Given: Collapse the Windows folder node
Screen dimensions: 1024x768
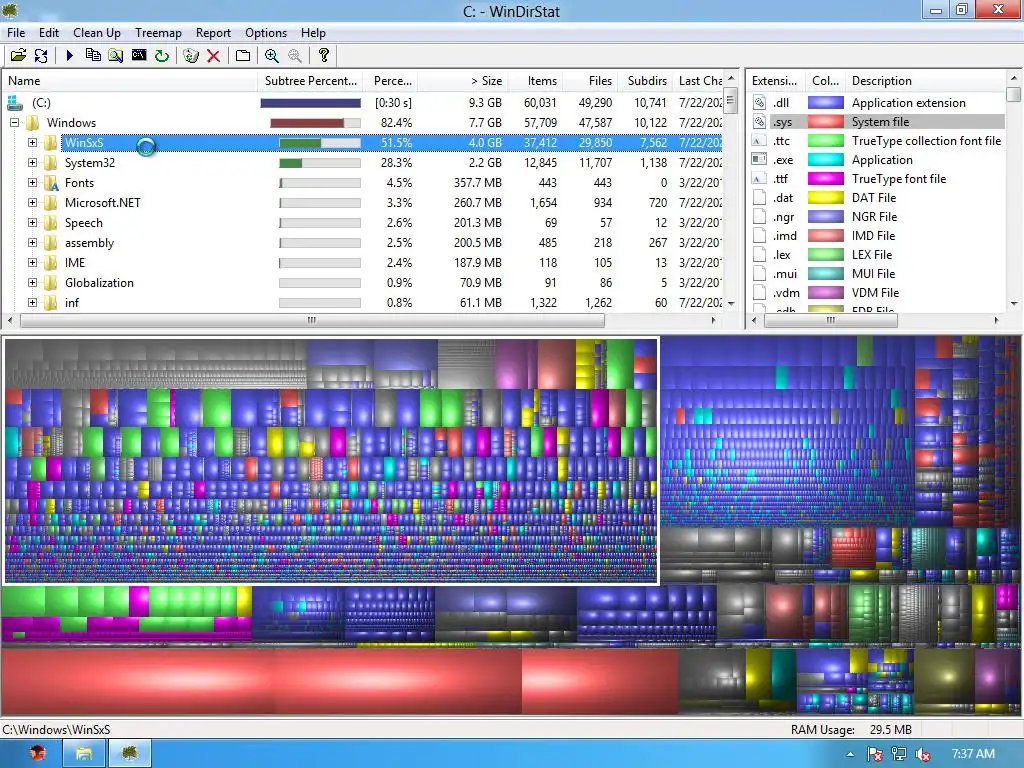Looking at the screenshot, I should click(14, 122).
